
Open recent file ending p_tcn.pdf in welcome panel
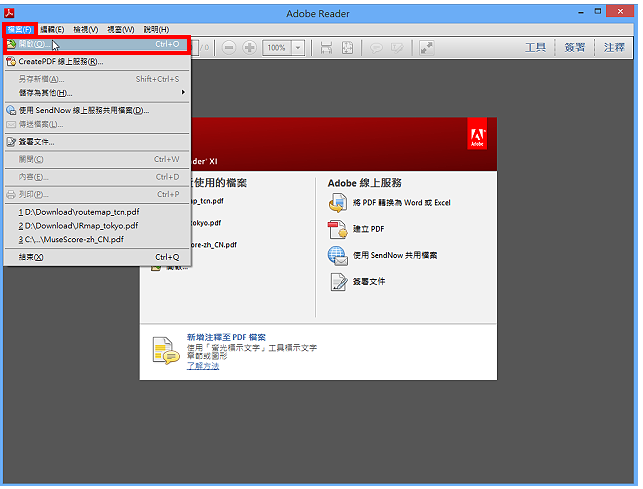pos(207,201)
